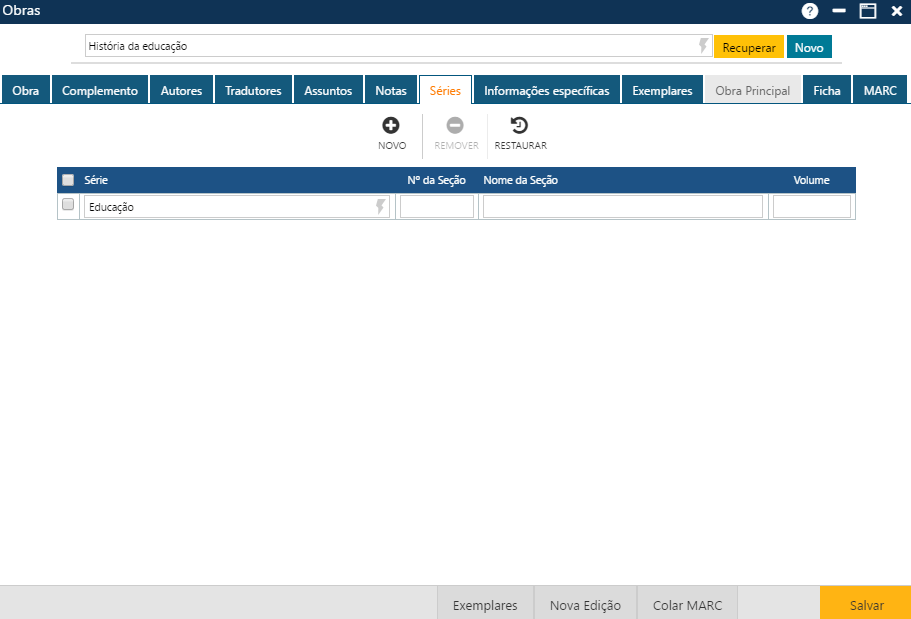Minimize the Obras window
Screen dimensions: 911x619
839,11
